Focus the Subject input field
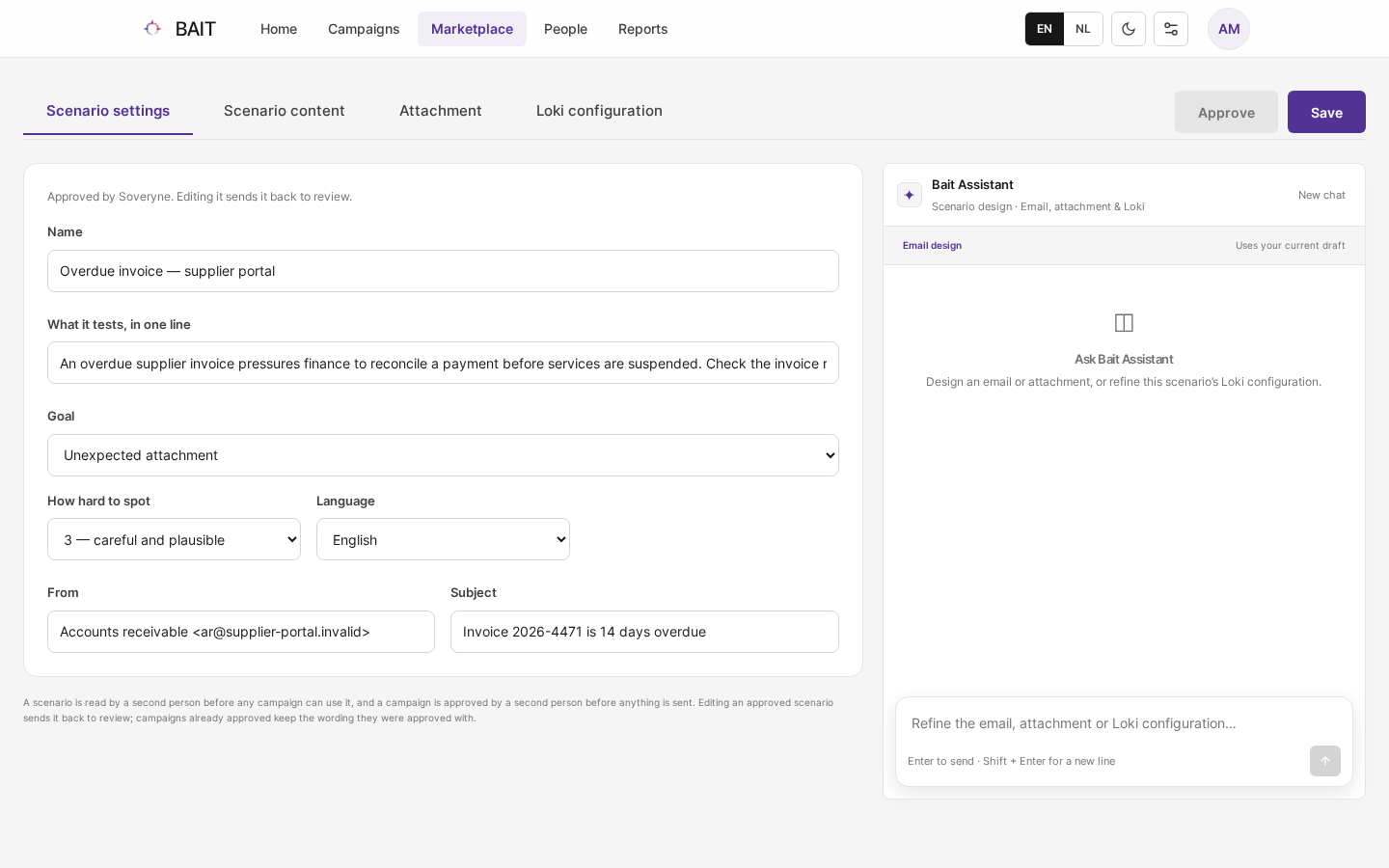The height and width of the screenshot is (868, 1389). (644, 632)
